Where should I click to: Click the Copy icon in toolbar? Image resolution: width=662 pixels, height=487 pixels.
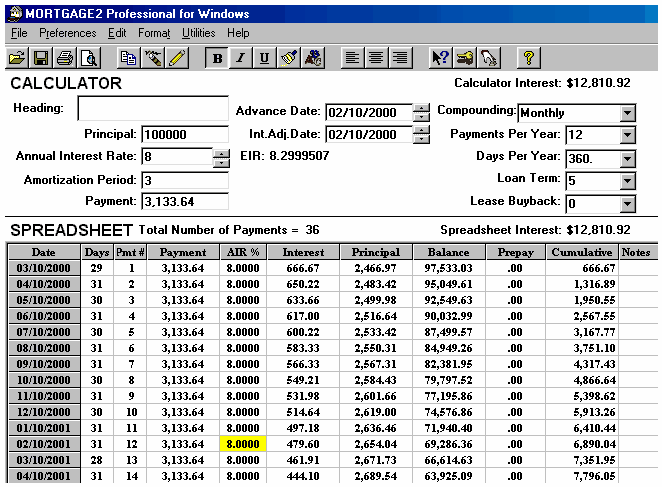click(127, 58)
